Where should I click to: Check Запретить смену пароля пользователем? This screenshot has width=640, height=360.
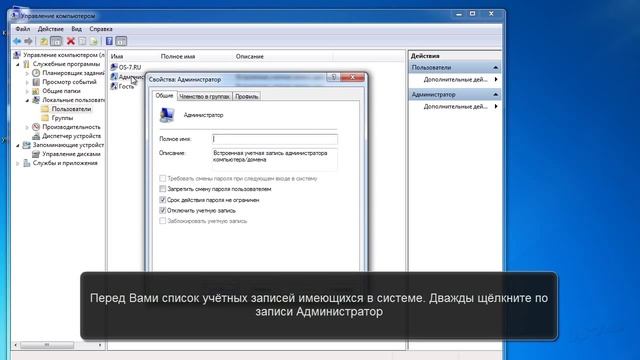(162, 189)
